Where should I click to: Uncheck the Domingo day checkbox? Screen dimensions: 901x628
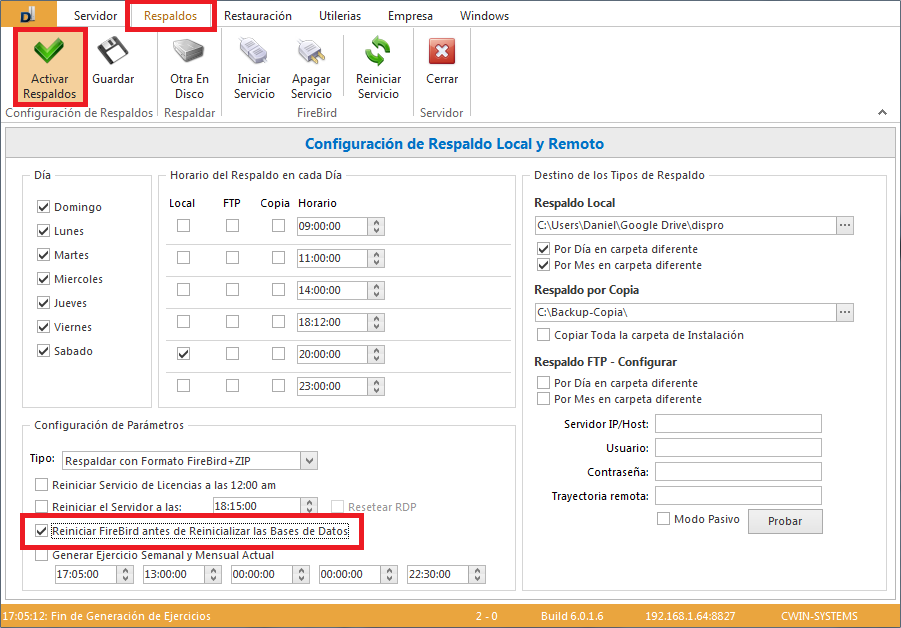43,207
